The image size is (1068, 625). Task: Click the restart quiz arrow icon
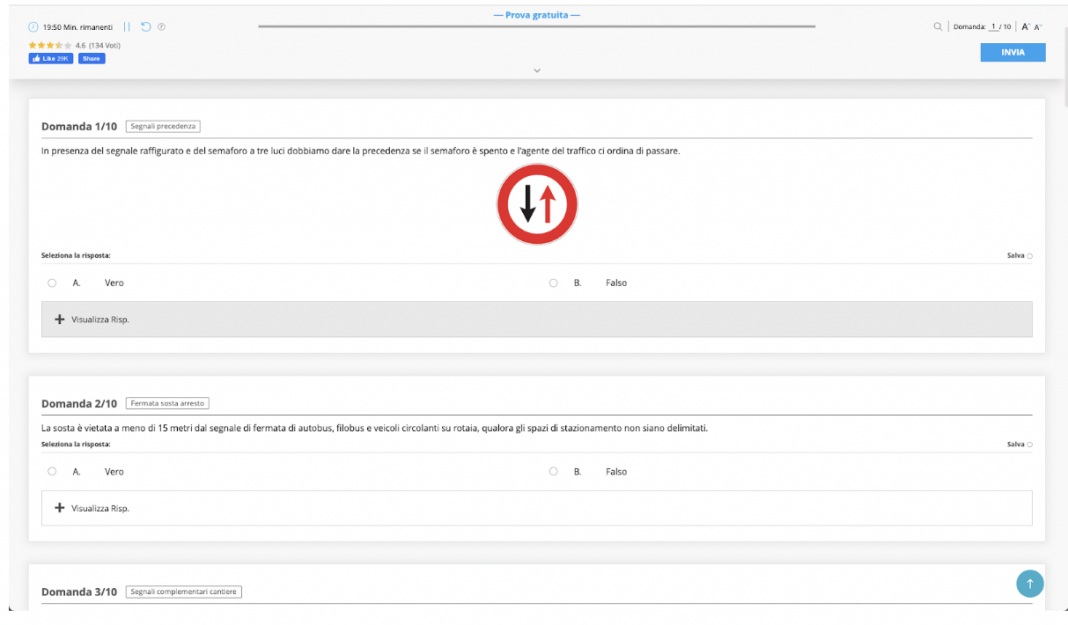(x=146, y=27)
